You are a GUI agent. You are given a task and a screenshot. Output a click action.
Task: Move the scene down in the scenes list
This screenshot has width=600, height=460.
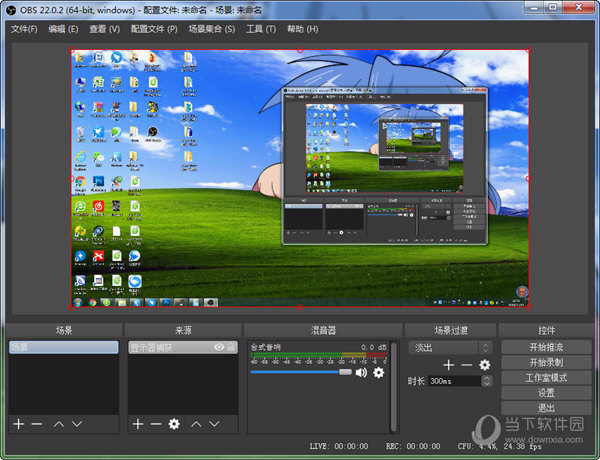77,424
